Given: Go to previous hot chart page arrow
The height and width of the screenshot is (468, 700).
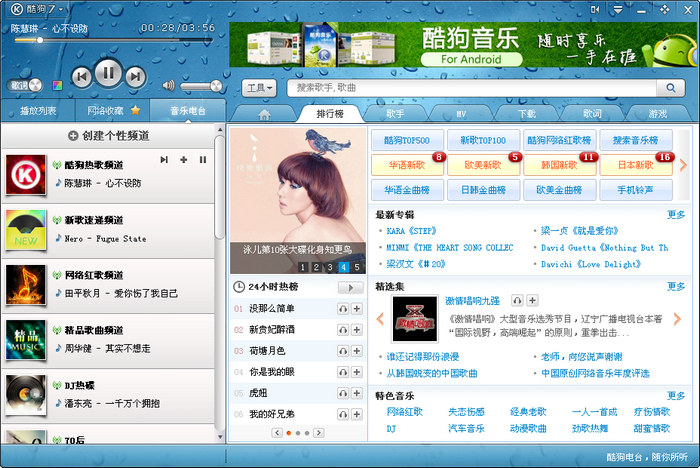Looking at the screenshot, I should pyautogui.click(x=277, y=433).
